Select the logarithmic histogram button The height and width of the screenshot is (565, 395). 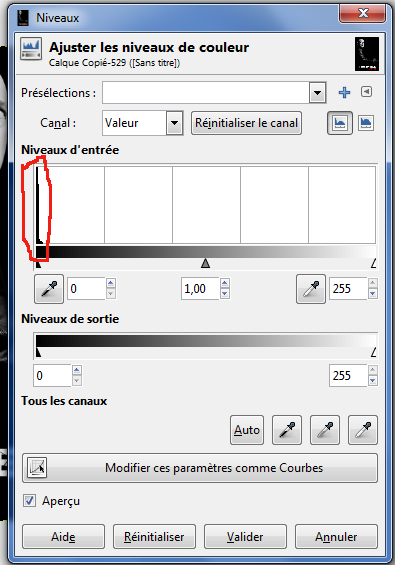366,123
